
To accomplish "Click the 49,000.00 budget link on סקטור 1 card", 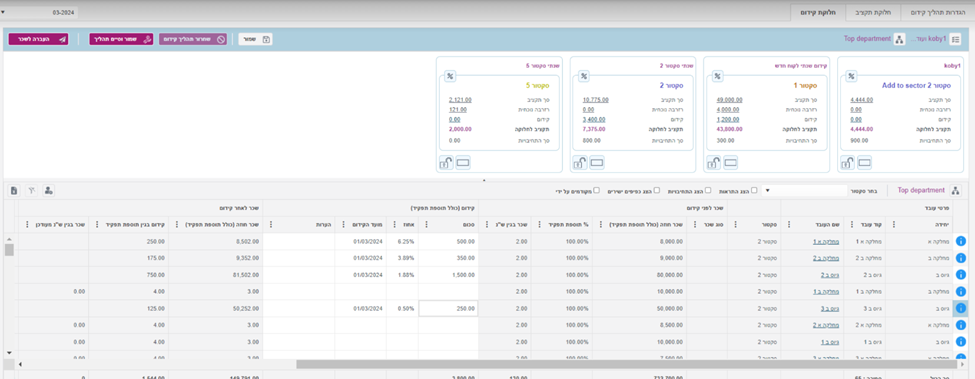I will coord(729,99).
